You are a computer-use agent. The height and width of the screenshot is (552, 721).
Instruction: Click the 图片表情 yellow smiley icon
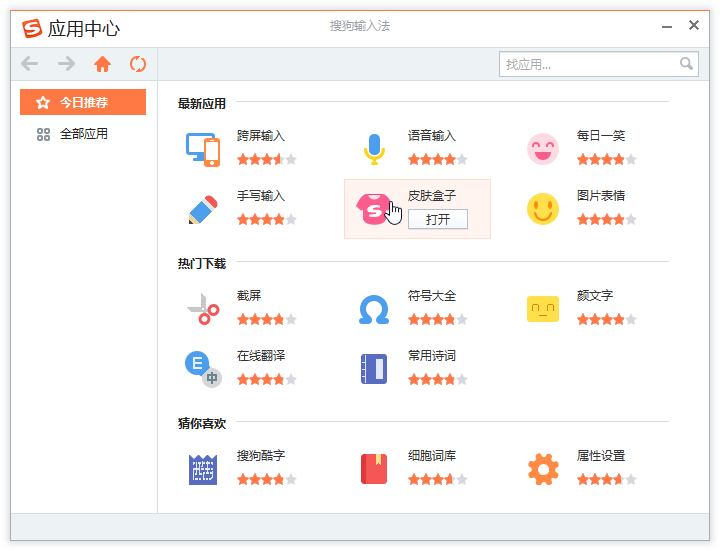(543, 209)
